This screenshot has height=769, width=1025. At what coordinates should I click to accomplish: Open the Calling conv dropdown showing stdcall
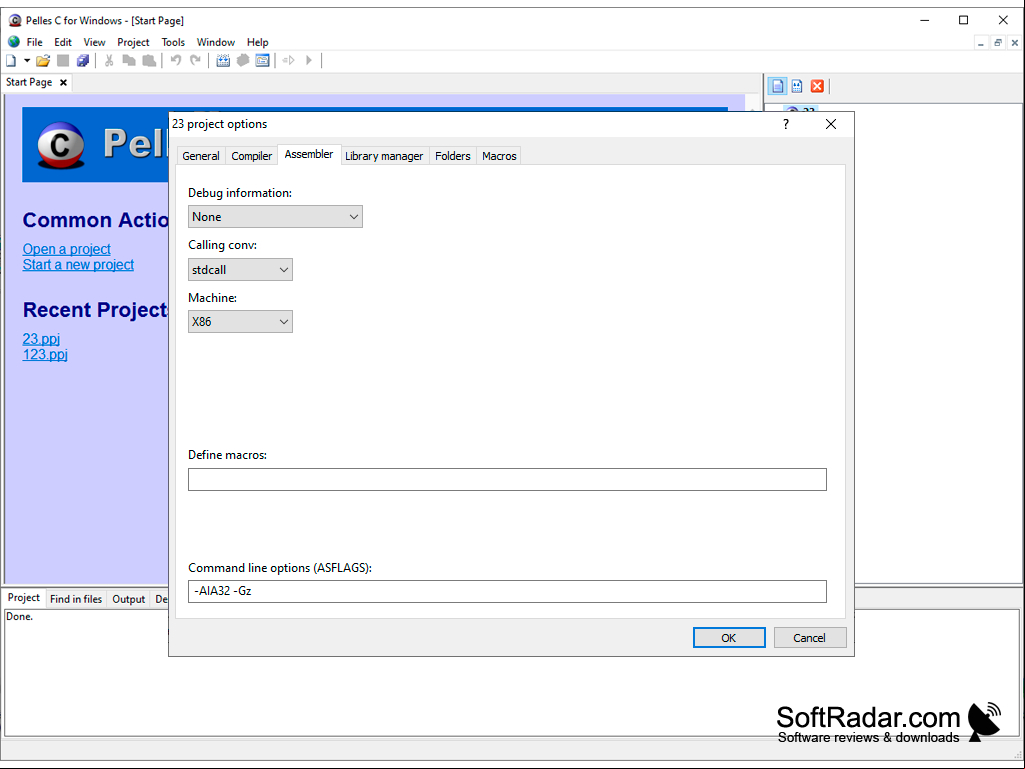click(x=240, y=269)
